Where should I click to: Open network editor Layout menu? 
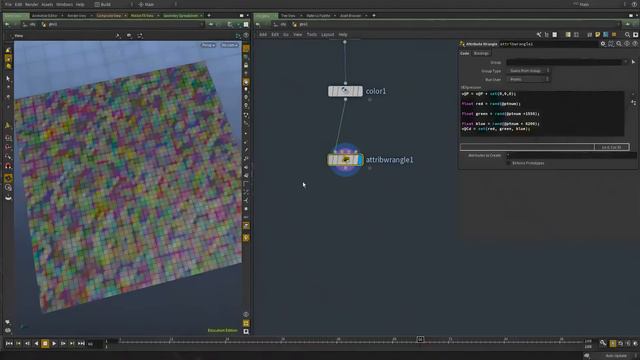tap(327, 35)
